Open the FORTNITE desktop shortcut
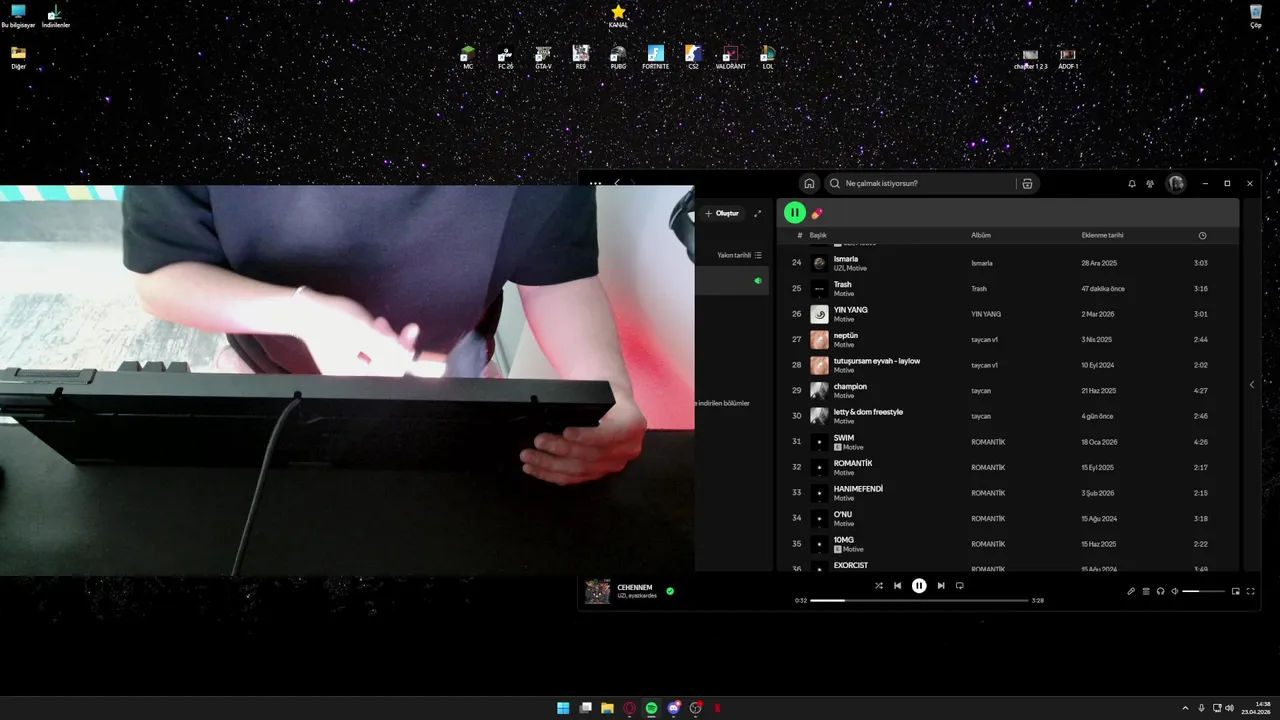Screen dimensions: 1280x720 pyautogui.click(x=656, y=57)
